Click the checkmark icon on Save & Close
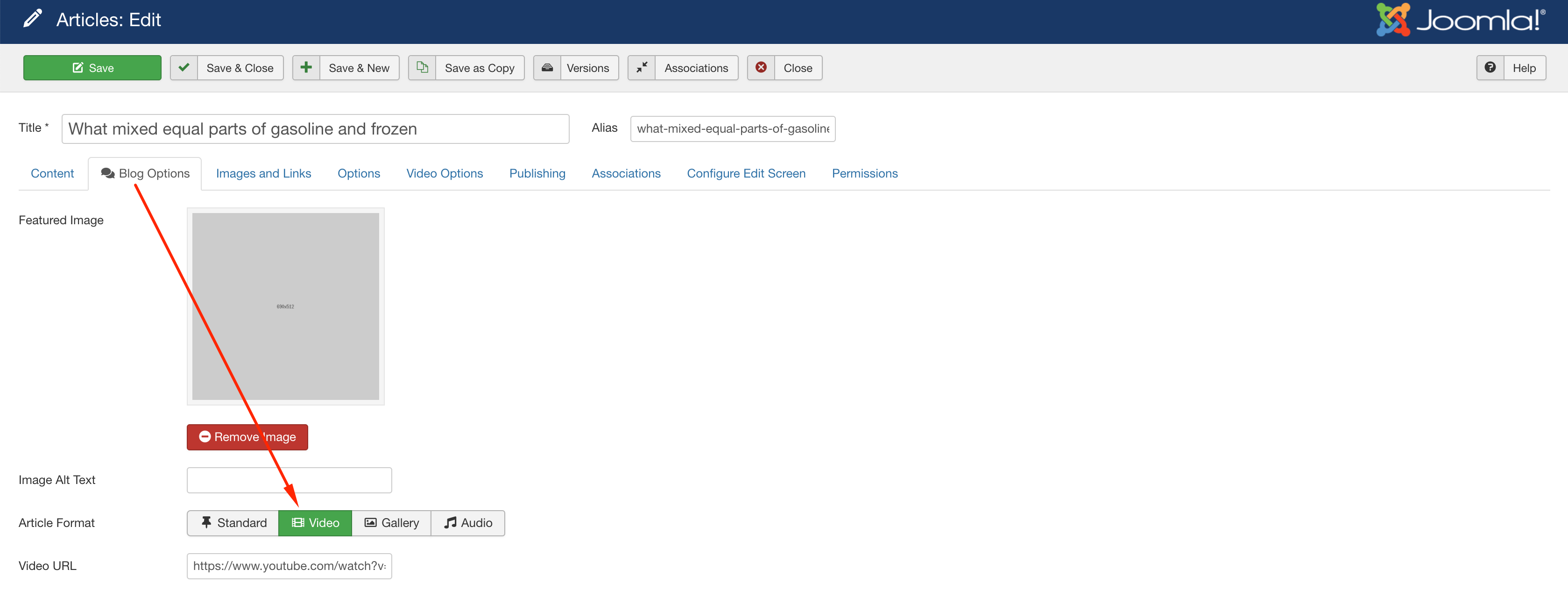1568x598 pixels. (184, 68)
